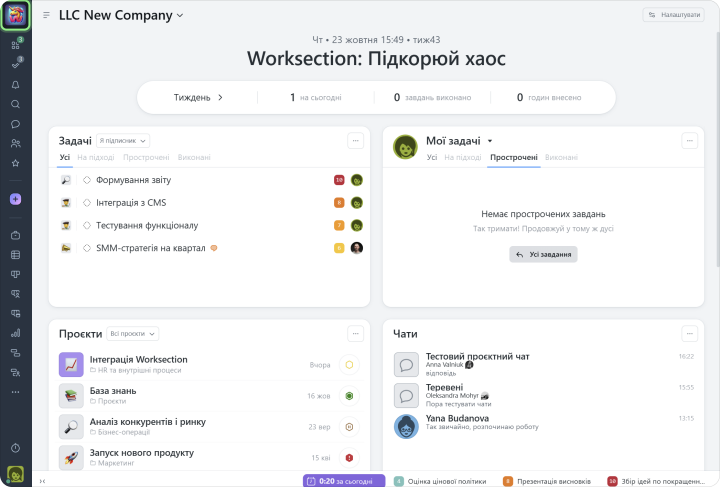This screenshot has height=487, width=720.
Task: Click the timer icon at sidebar bottom
Action: 15,447
